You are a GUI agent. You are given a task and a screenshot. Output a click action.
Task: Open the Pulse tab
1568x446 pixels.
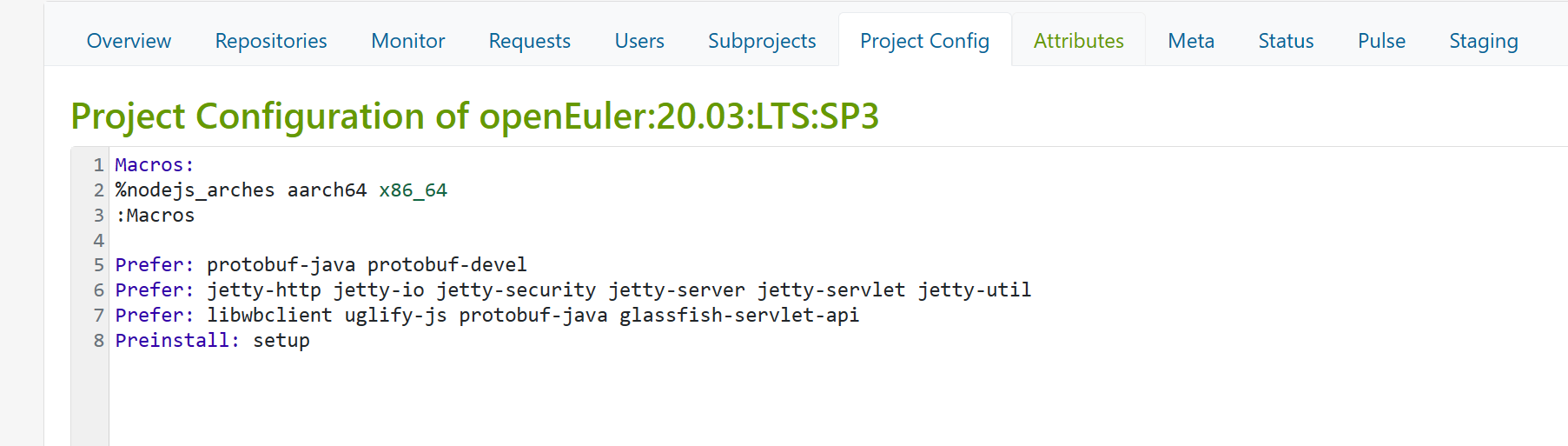1381,41
